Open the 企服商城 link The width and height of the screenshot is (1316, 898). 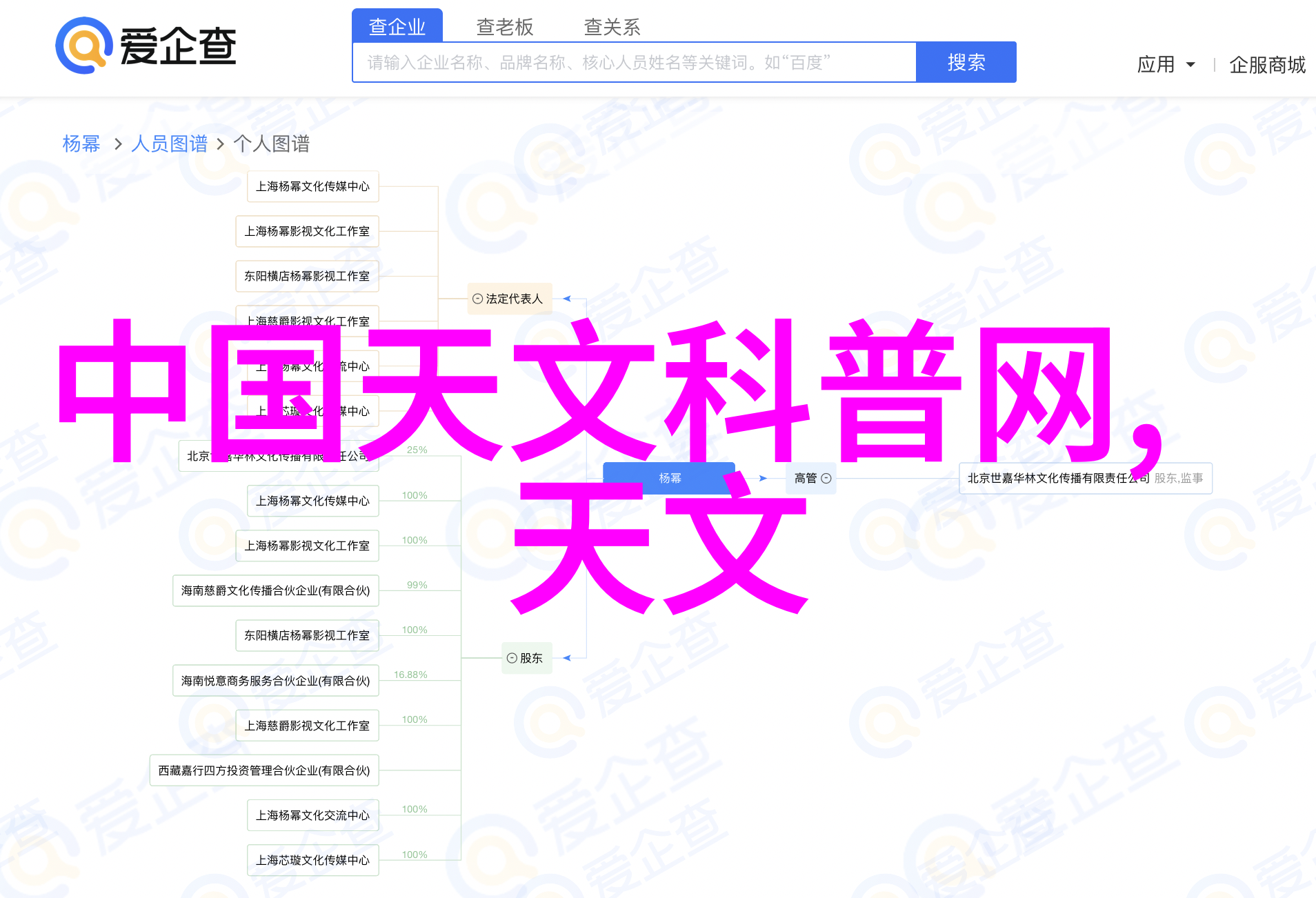pos(1267,65)
